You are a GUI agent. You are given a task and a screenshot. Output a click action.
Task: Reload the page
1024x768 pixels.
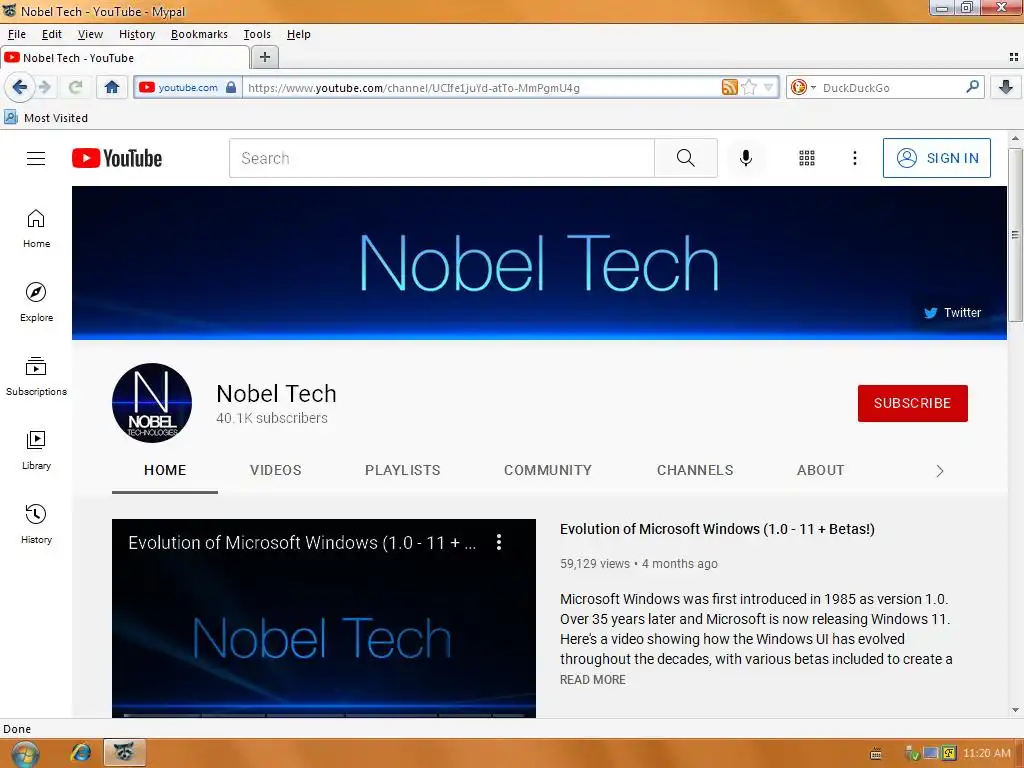pos(76,87)
